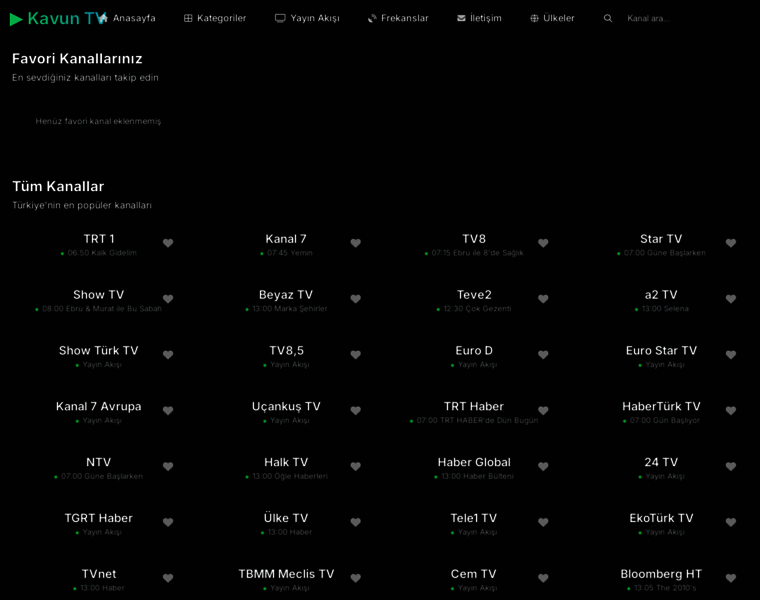Favorite a2 TV with heart icon
Screen dimensions: 760x600
tap(731, 299)
